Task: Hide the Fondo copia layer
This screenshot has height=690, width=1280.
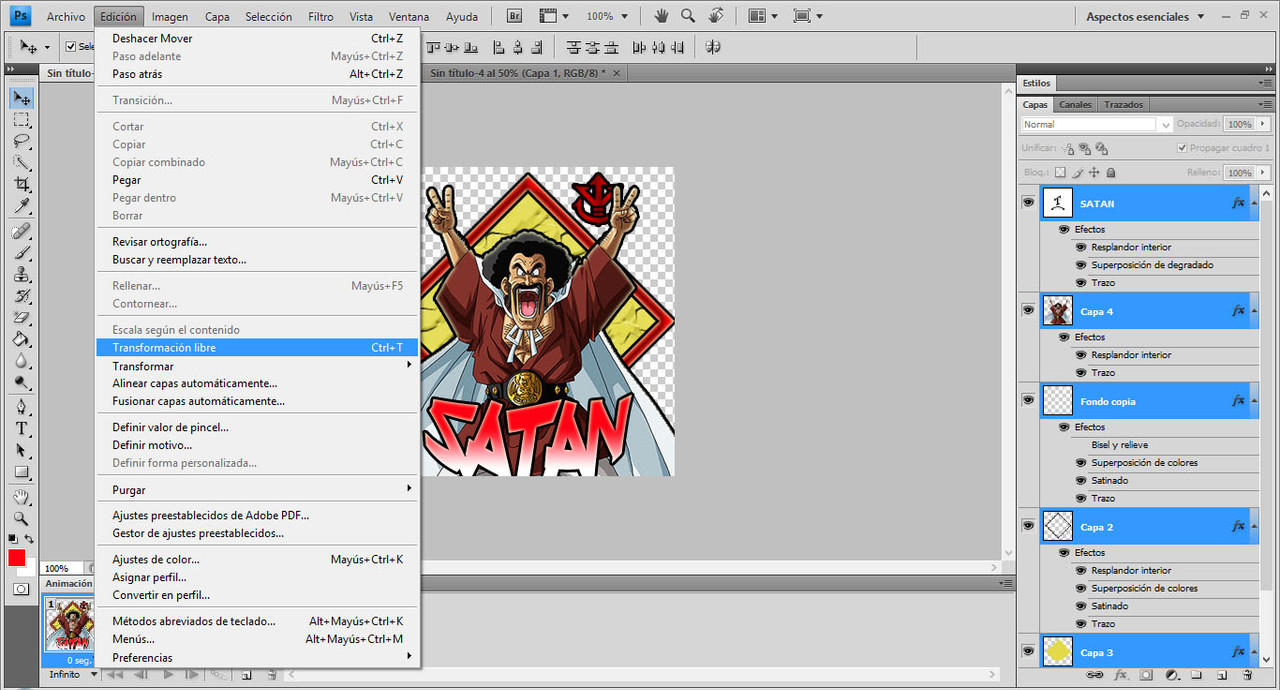Action: point(1028,400)
